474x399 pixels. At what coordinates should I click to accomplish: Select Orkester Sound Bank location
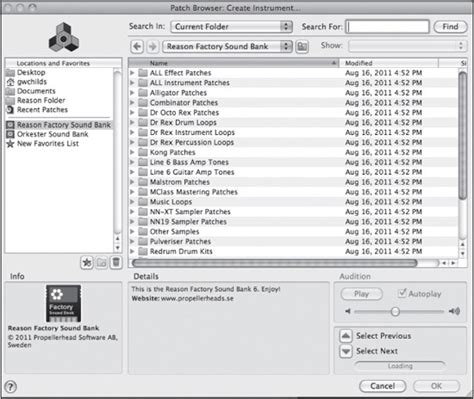[x=53, y=134]
